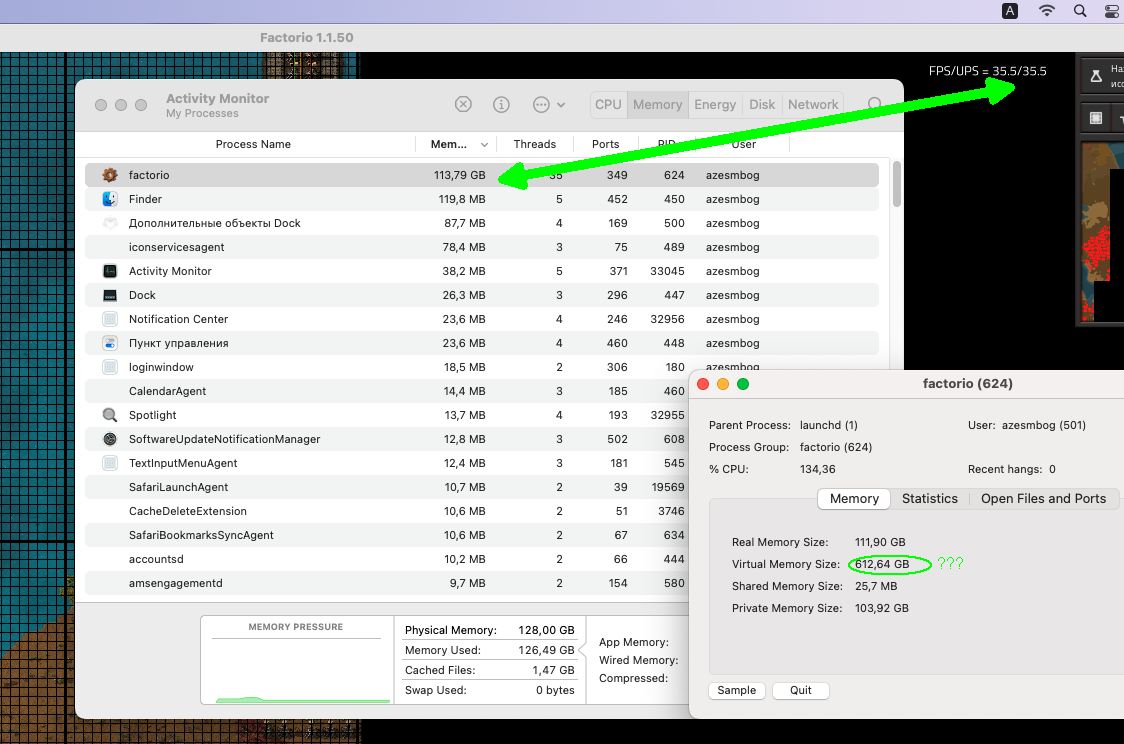Sort by the Process Name column
This screenshot has height=744, width=1124.
253,144
